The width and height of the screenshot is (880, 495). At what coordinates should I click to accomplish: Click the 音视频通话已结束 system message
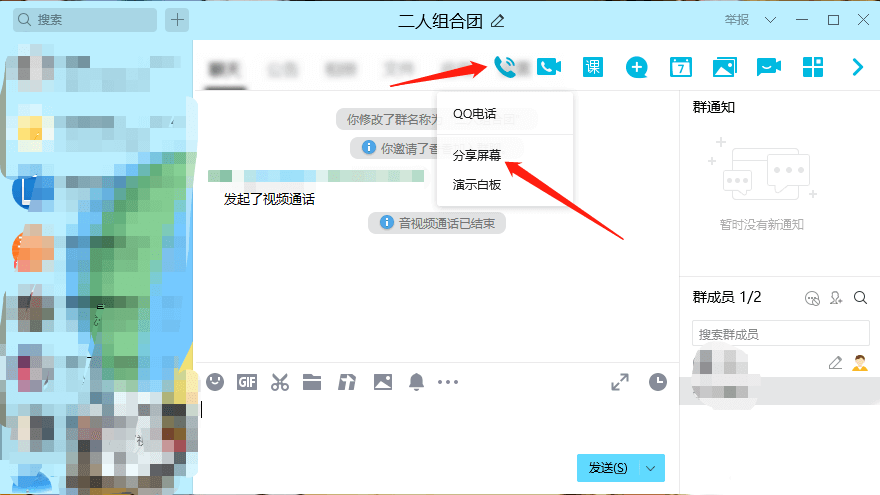[437, 223]
